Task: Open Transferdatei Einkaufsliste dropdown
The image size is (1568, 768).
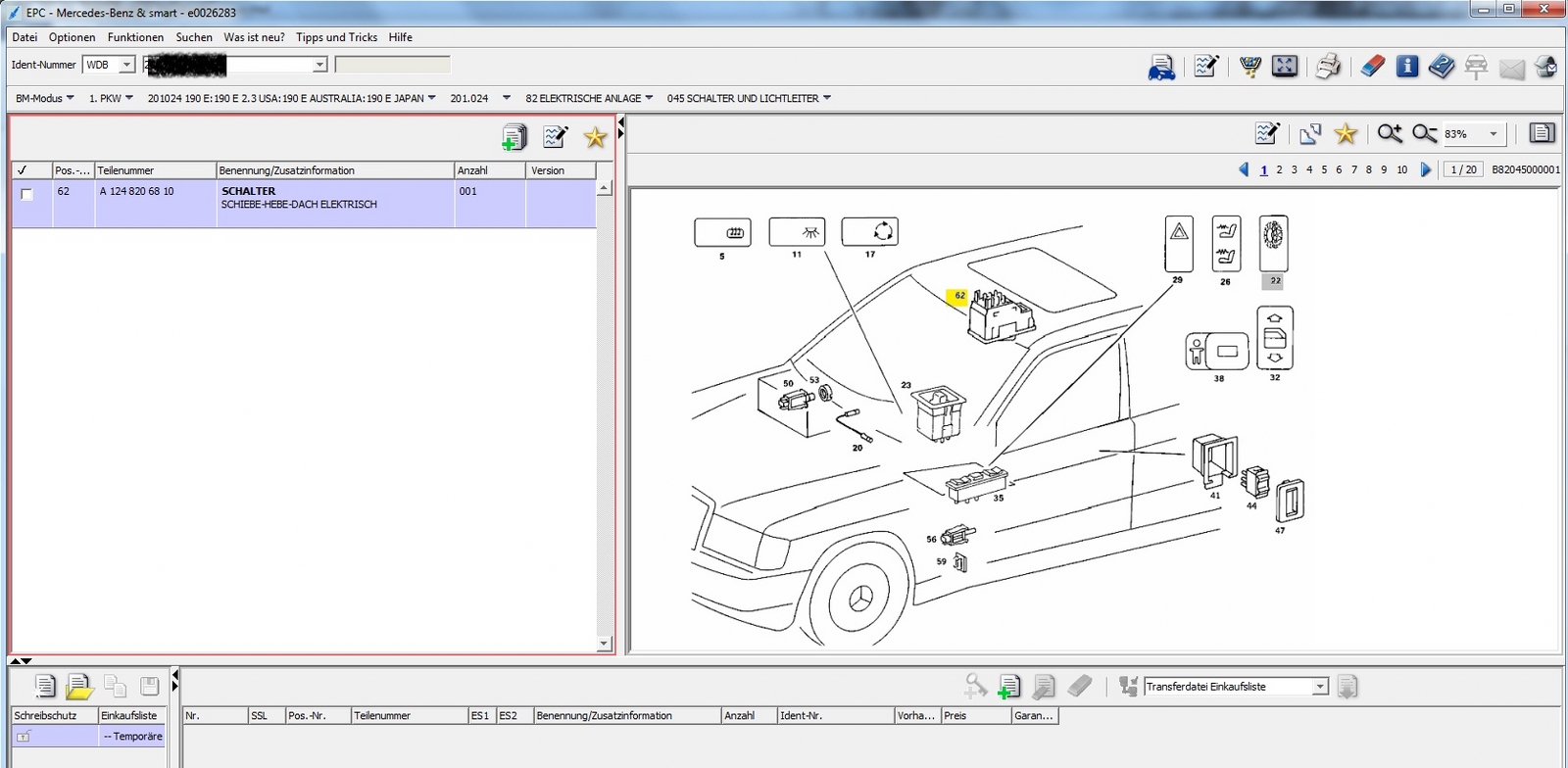Action: pyautogui.click(x=1320, y=687)
